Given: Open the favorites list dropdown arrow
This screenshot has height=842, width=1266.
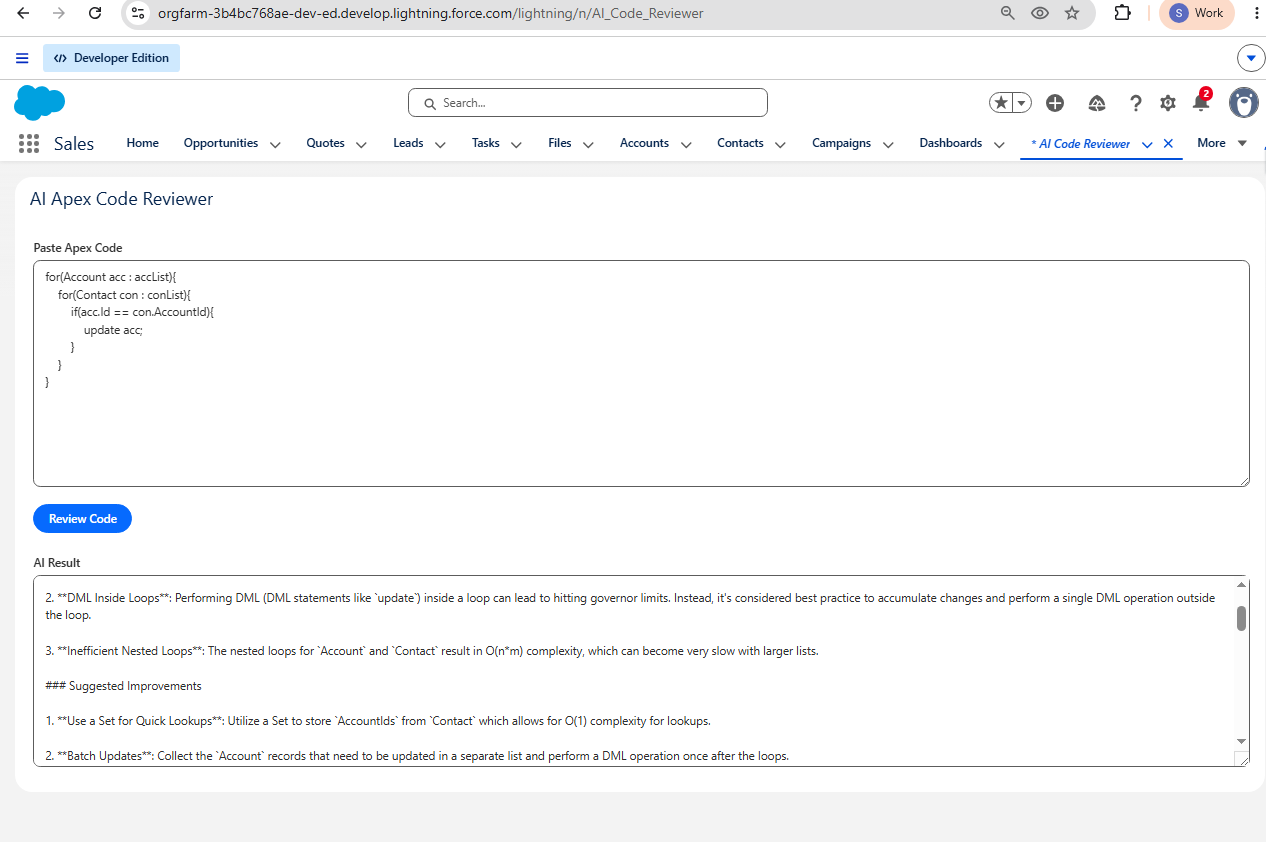Looking at the screenshot, I should click(1021, 103).
